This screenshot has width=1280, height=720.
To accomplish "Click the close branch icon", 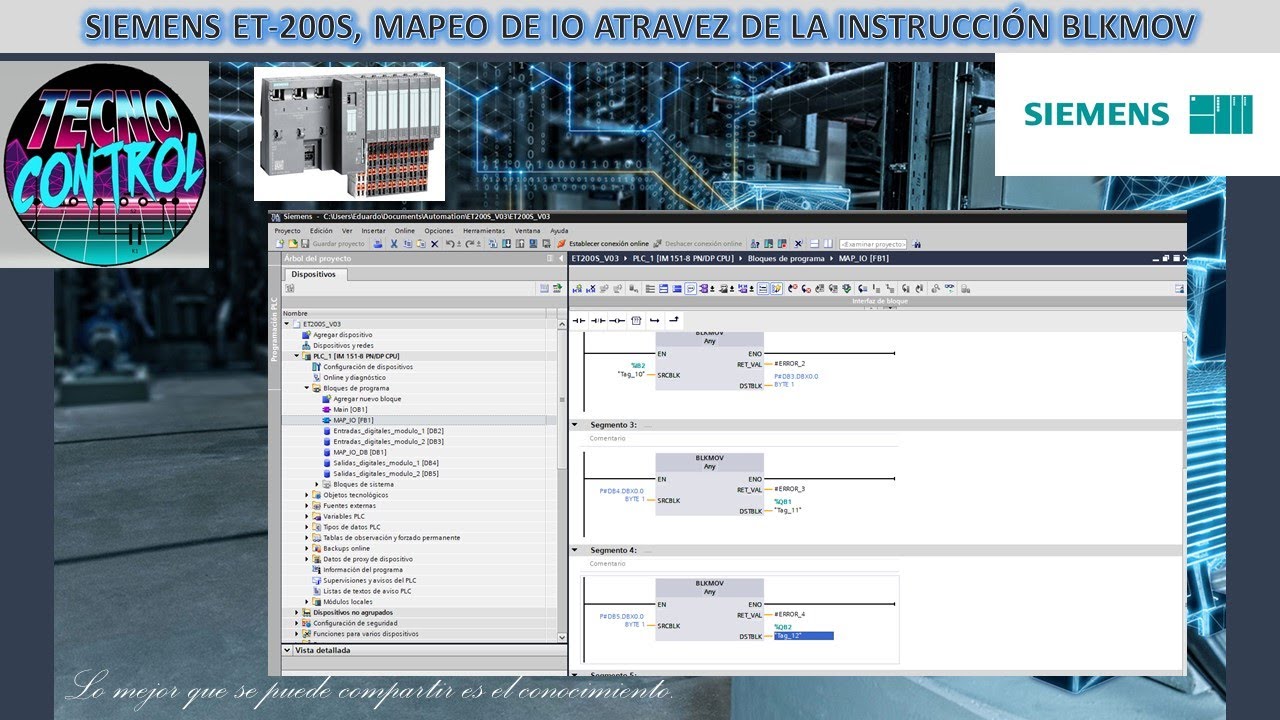I will (x=673, y=320).
